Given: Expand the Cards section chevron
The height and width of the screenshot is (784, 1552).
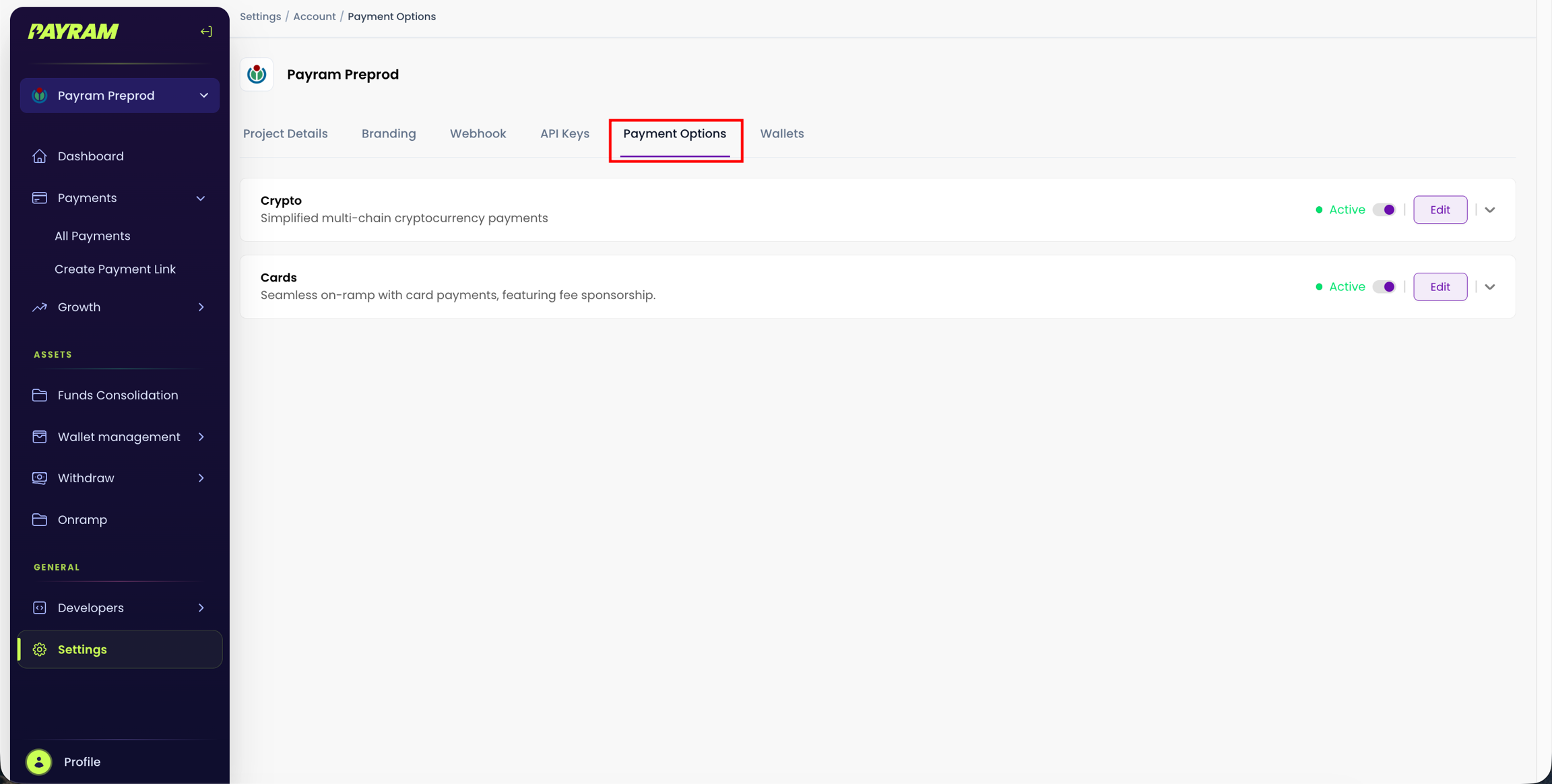Looking at the screenshot, I should tap(1490, 287).
